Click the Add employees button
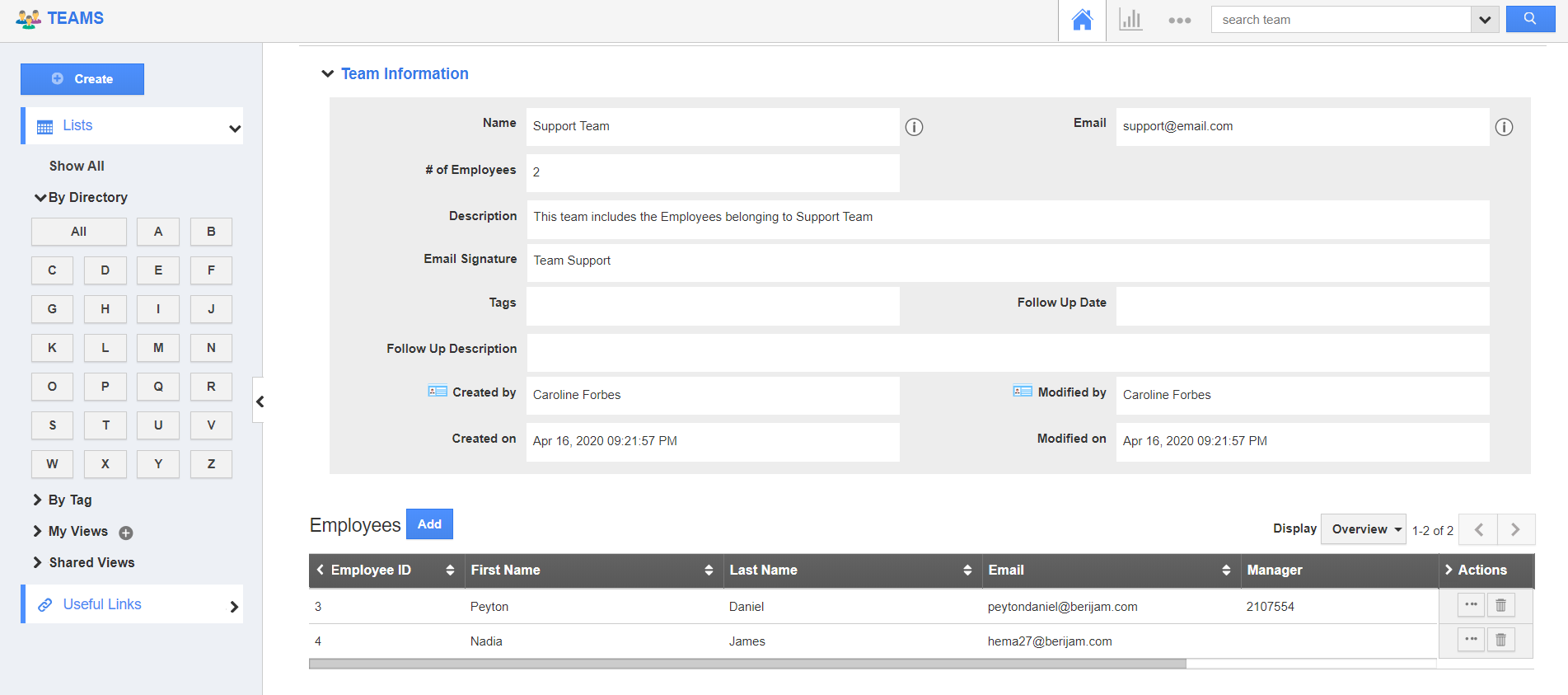Screen dimensions: 1568x695 [429, 524]
